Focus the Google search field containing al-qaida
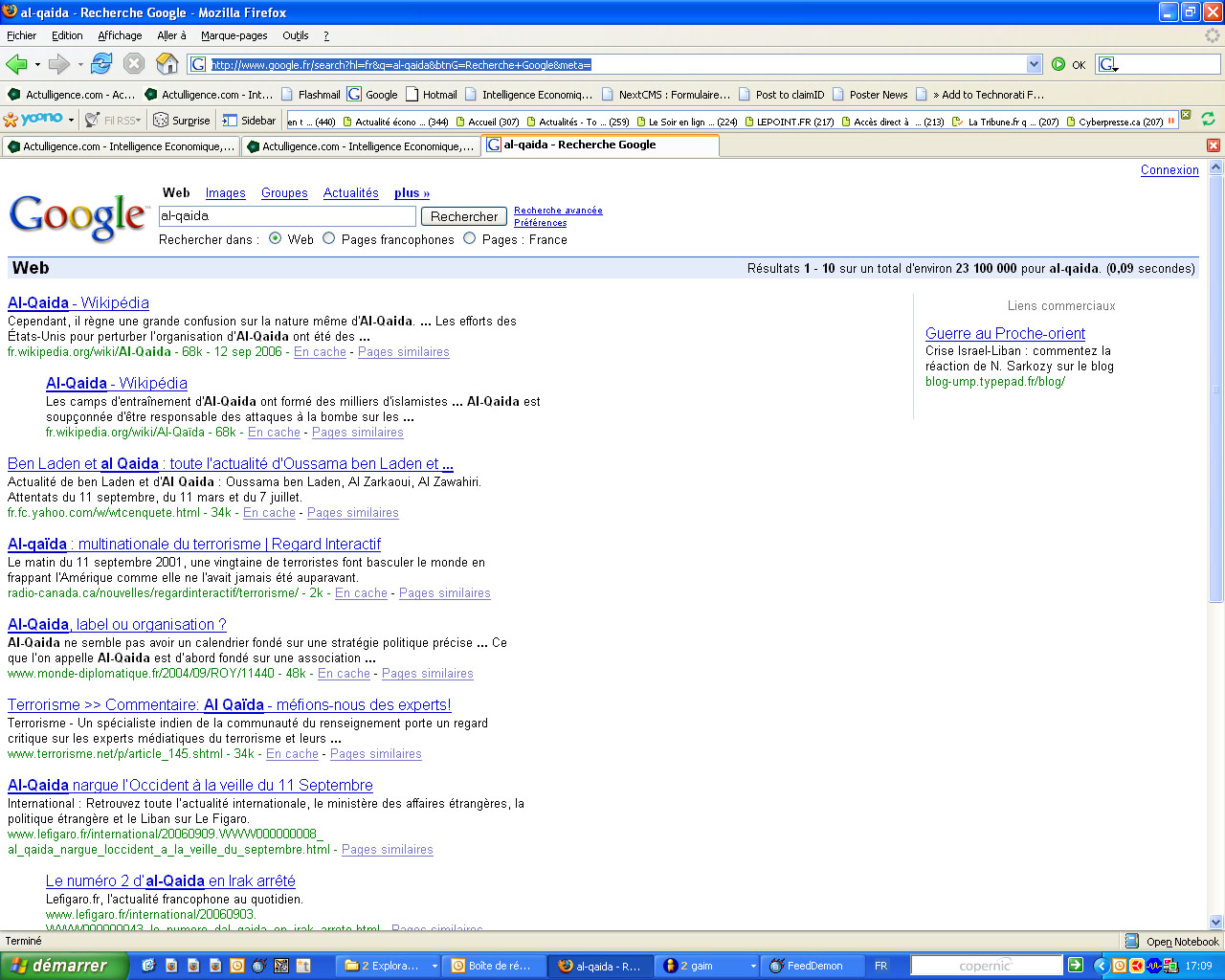 pos(287,216)
